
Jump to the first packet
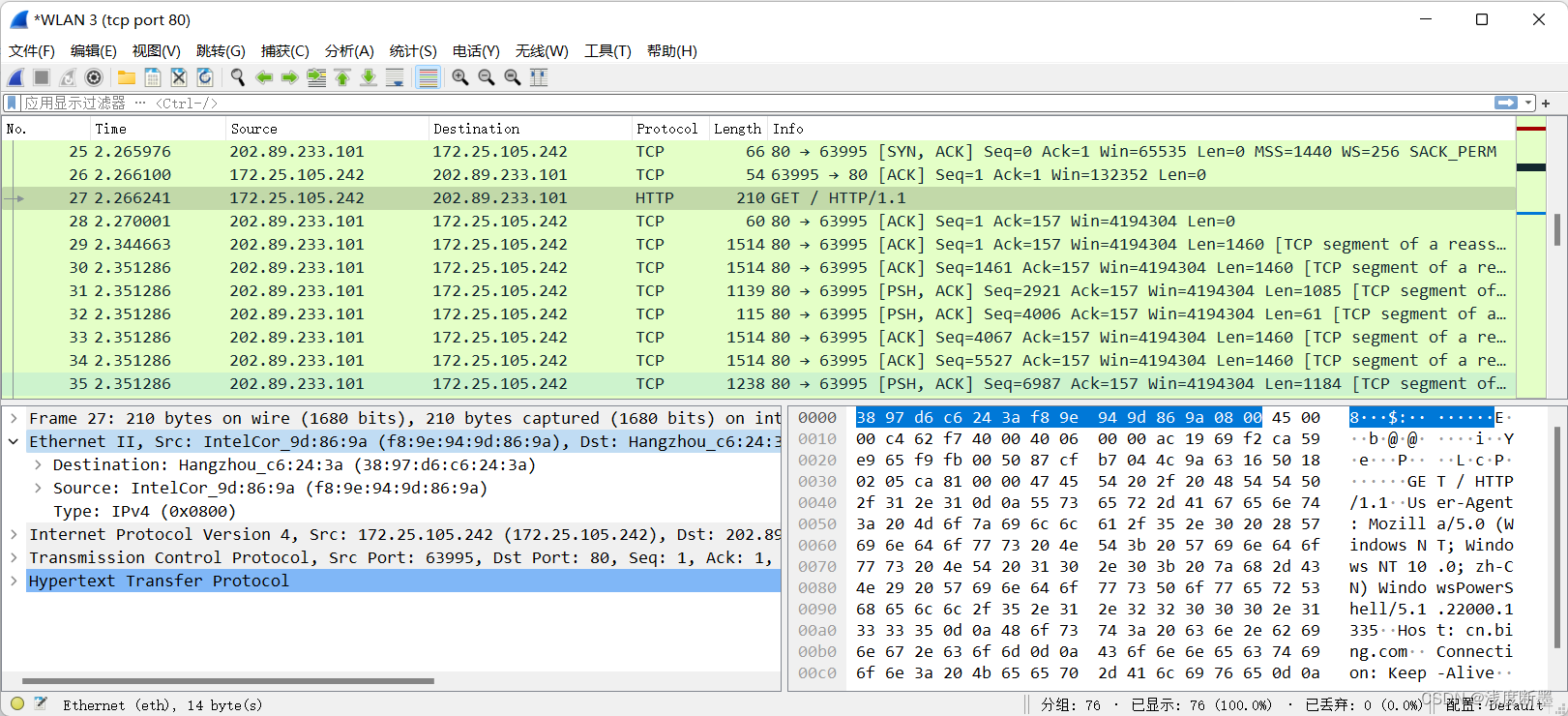tap(342, 77)
